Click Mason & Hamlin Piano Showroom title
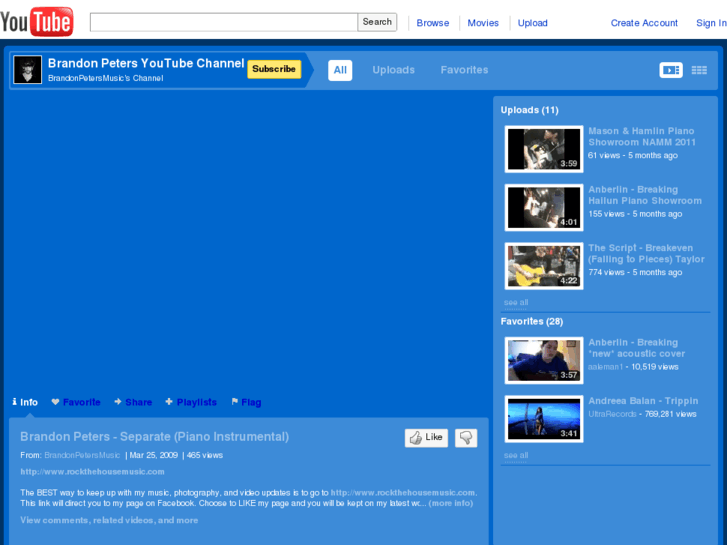Image resolution: width=727 pixels, height=545 pixels. click(x=642, y=136)
